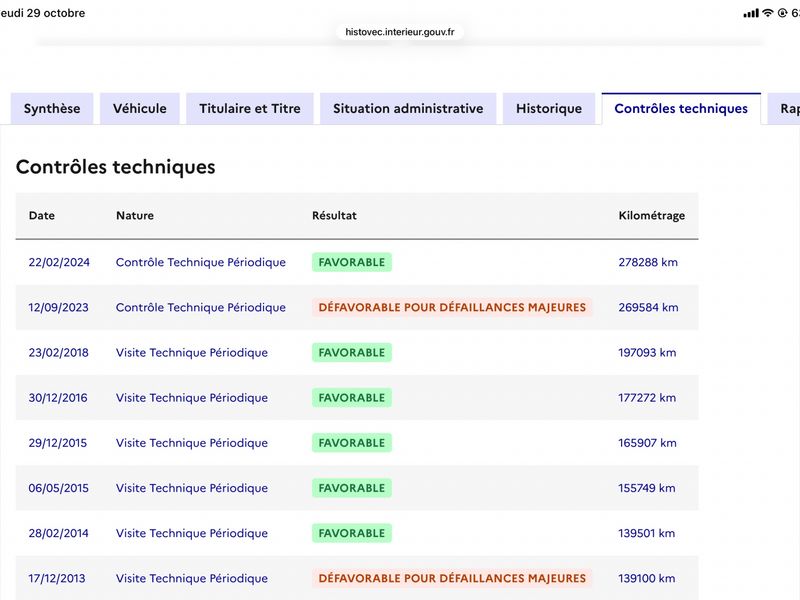The image size is (800, 600).
Task: Tap the histovec.interieur.gouv.fr address bar
Action: coord(399,32)
